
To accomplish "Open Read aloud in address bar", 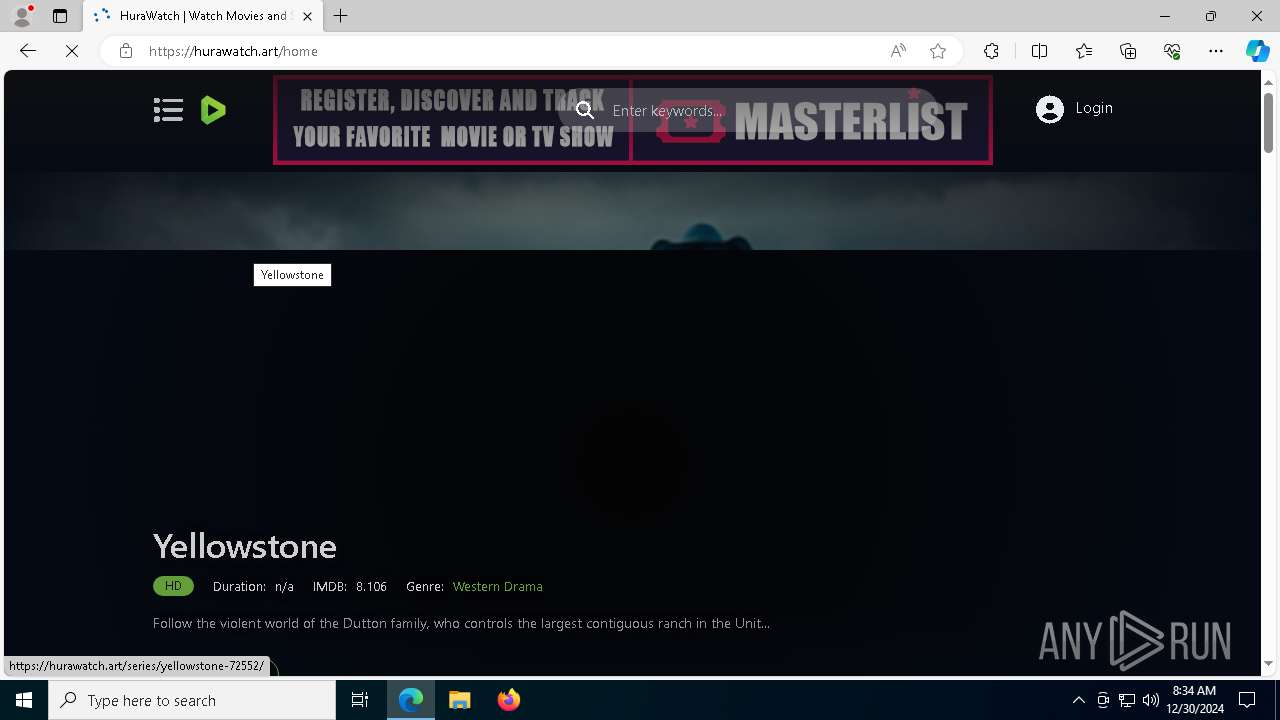I will [x=898, y=51].
